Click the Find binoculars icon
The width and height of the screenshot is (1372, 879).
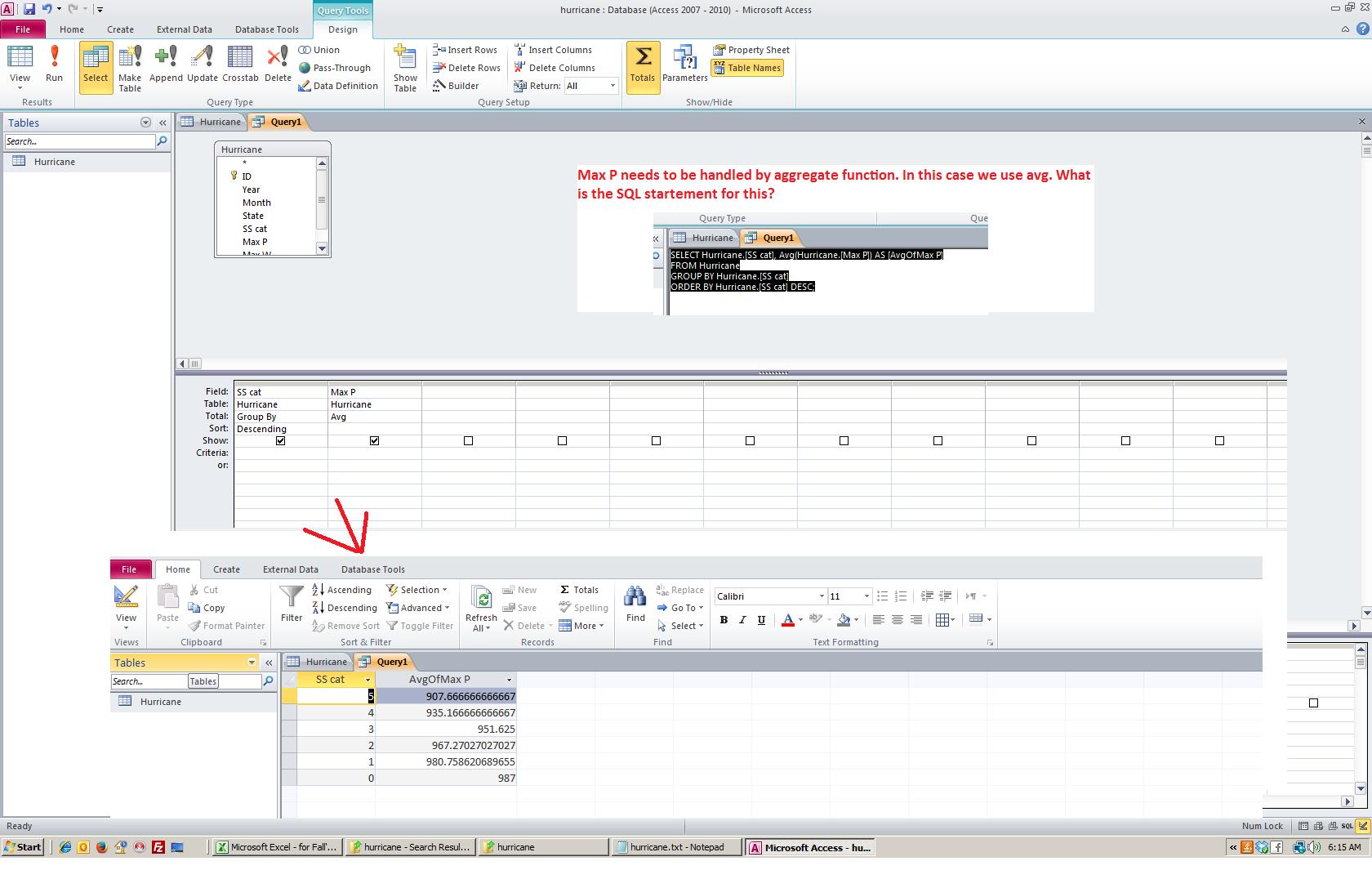(x=635, y=605)
